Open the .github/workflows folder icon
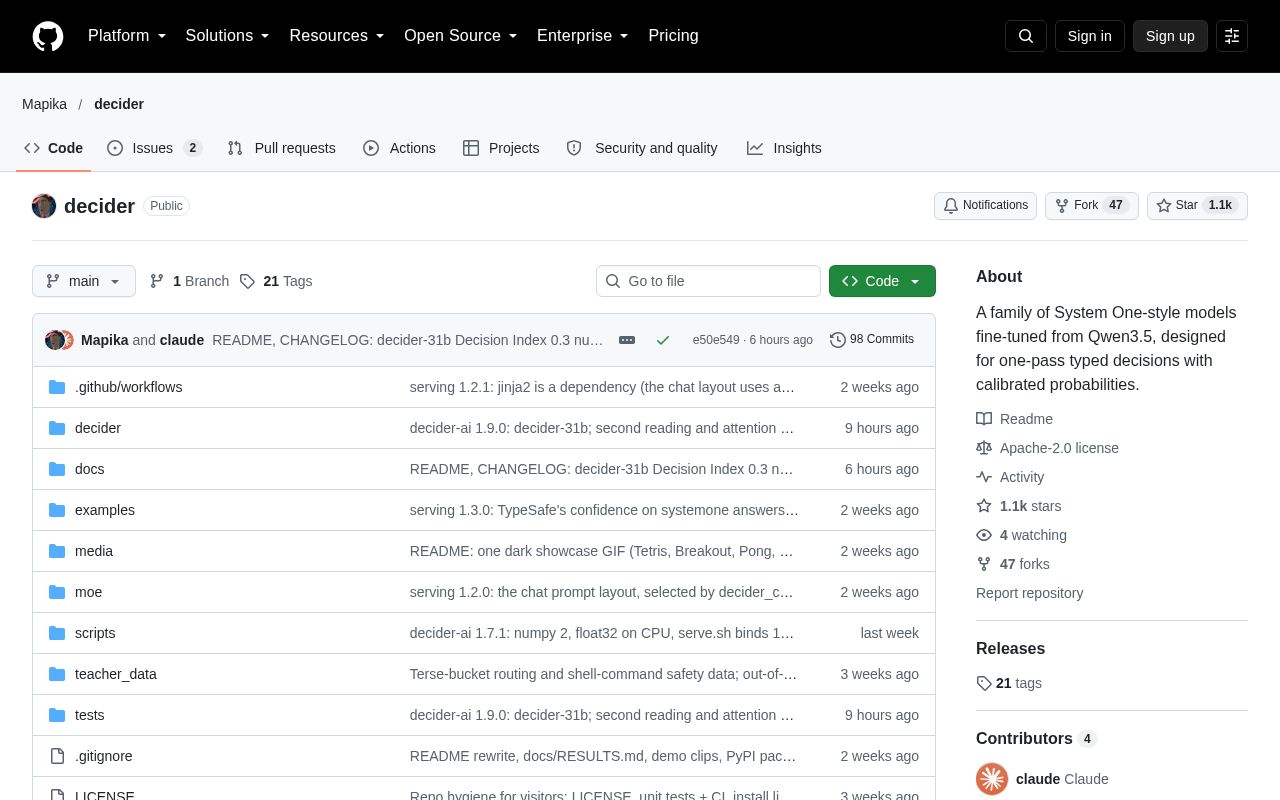The image size is (1280, 800). pos(57,387)
